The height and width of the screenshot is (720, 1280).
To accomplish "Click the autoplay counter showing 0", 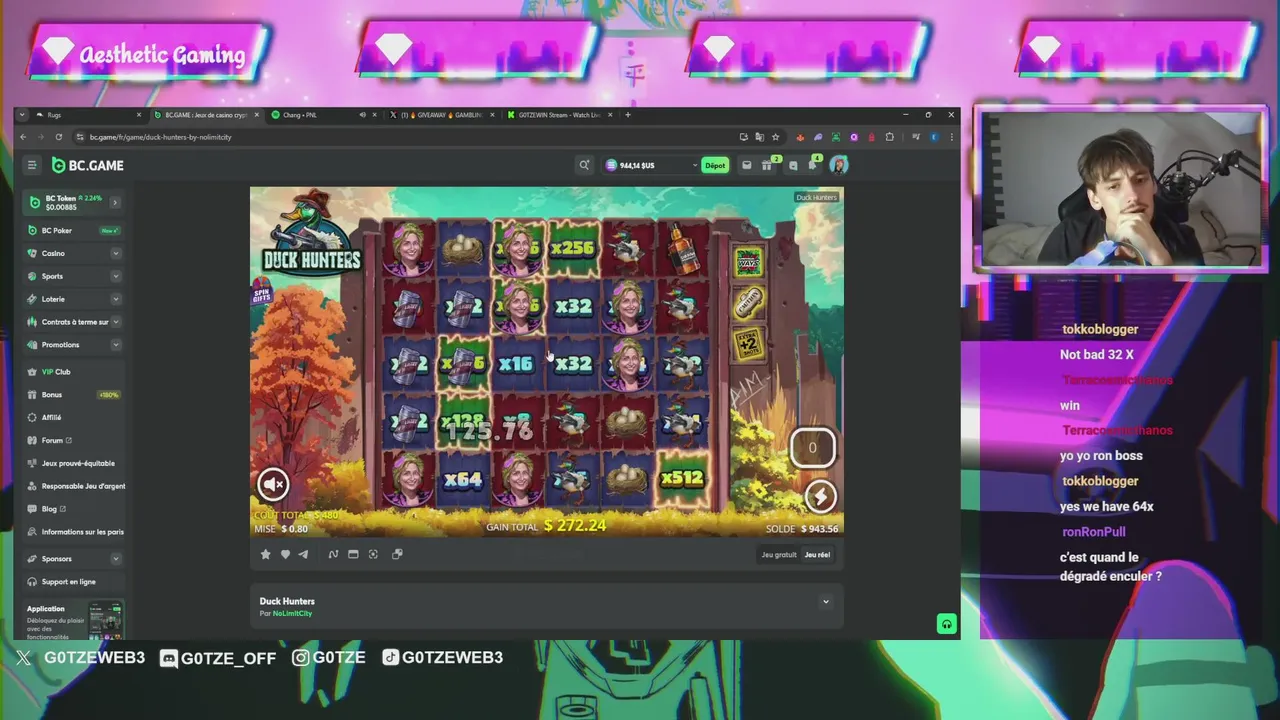I will [812, 448].
